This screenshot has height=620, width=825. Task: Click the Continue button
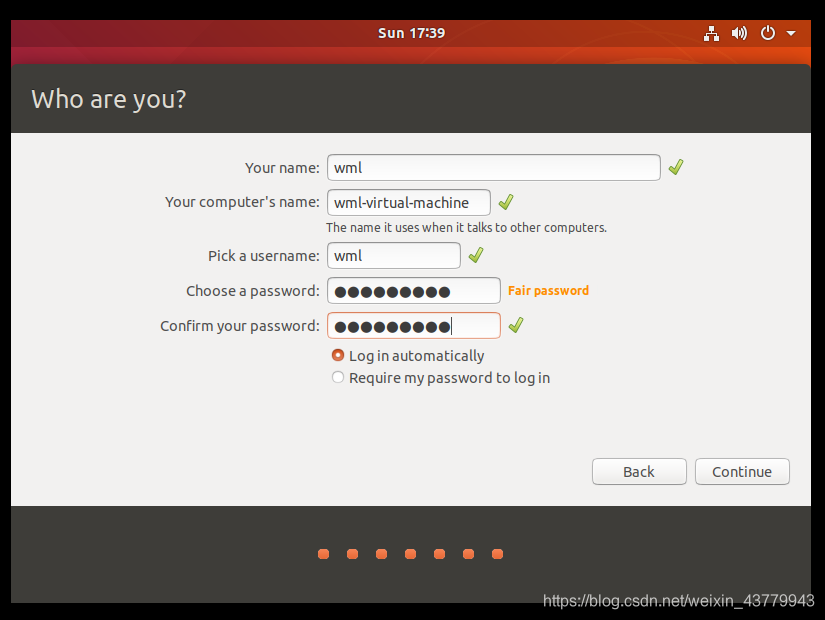(x=742, y=472)
